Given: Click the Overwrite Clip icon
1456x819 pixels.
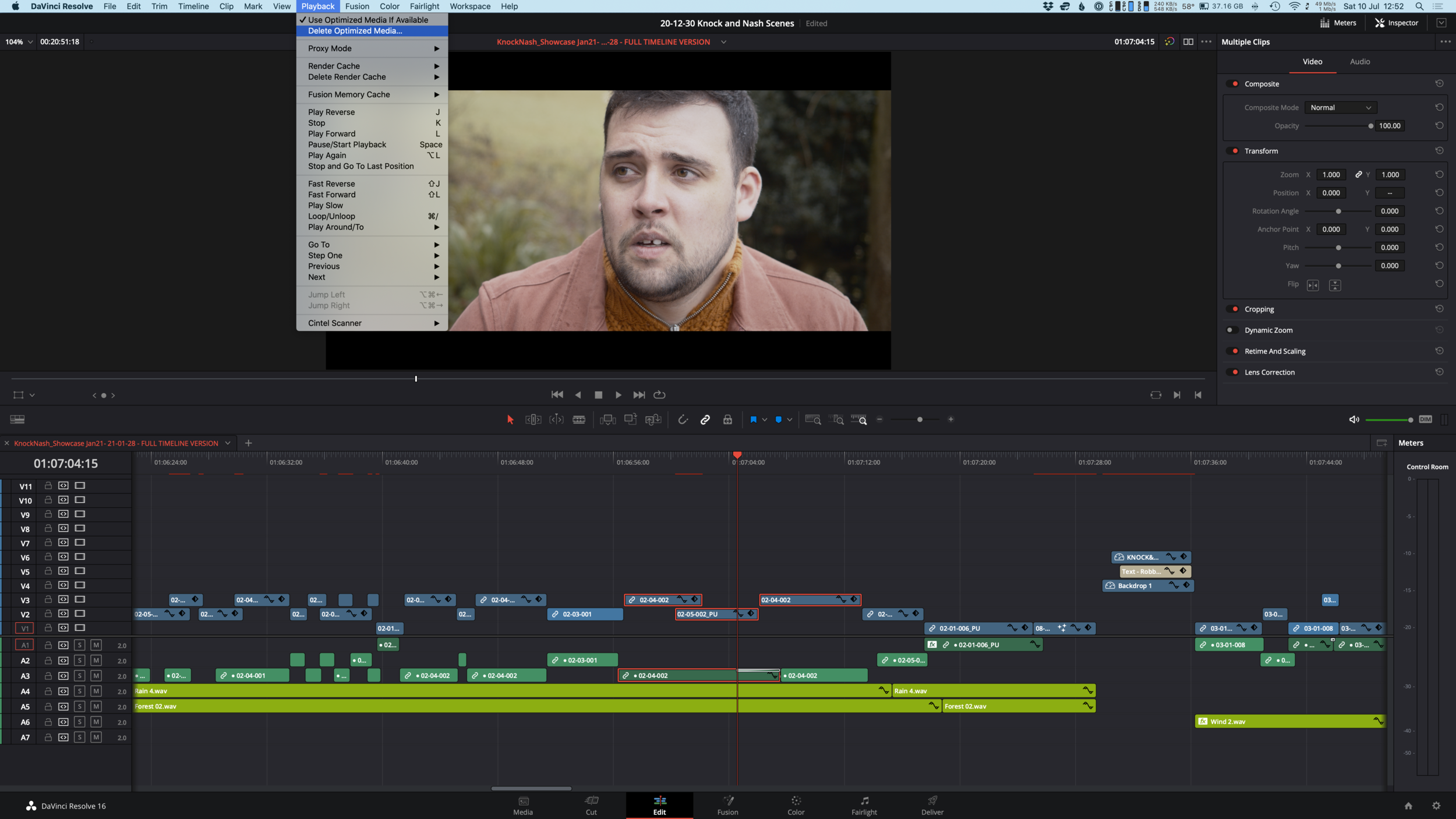Looking at the screenshot, I should 630,419.
